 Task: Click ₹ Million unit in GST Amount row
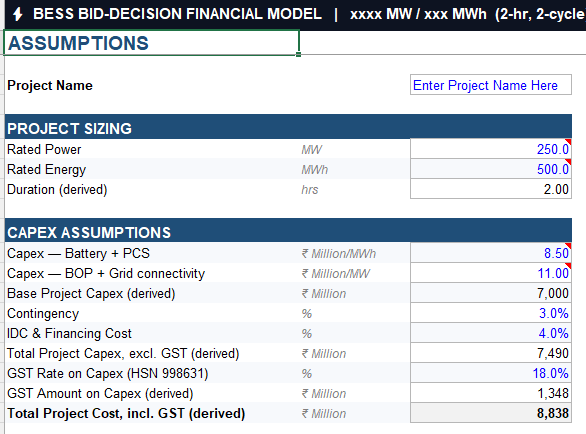tap(324, 394)
